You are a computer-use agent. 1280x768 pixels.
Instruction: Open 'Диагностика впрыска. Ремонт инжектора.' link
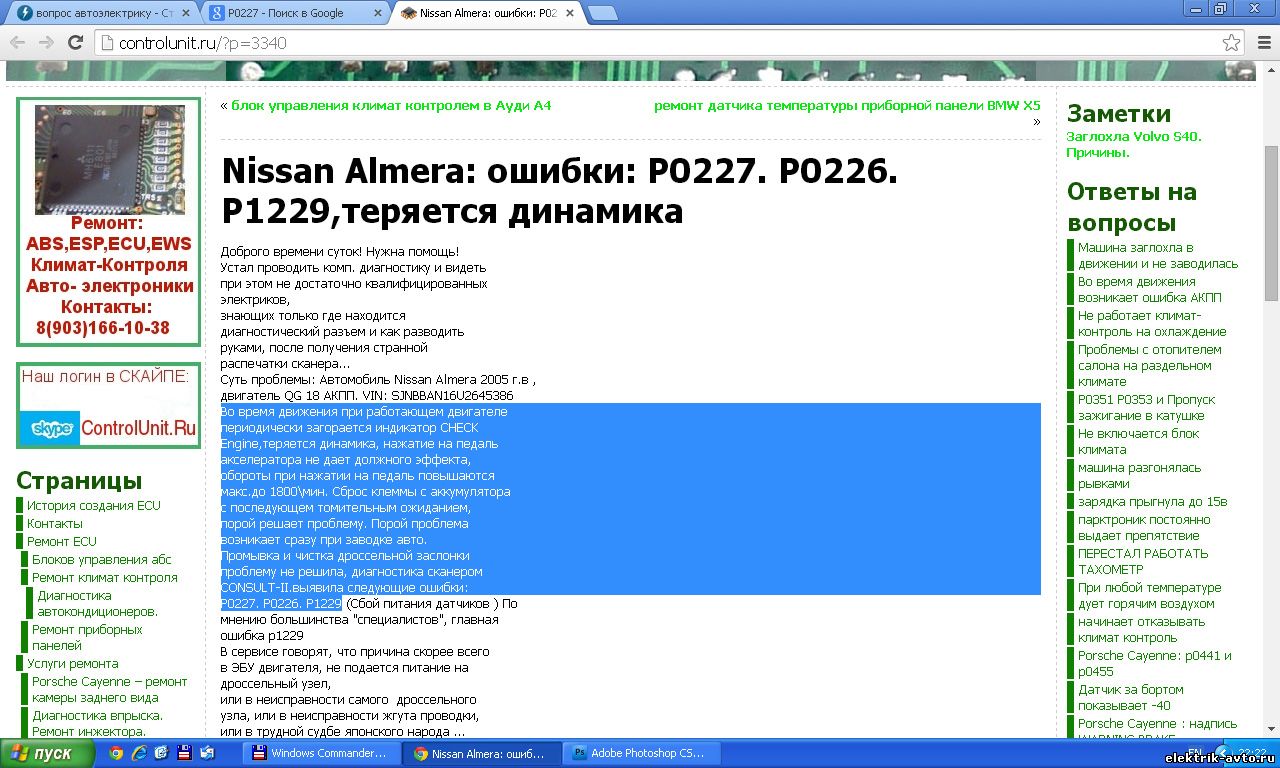[98, 723]
